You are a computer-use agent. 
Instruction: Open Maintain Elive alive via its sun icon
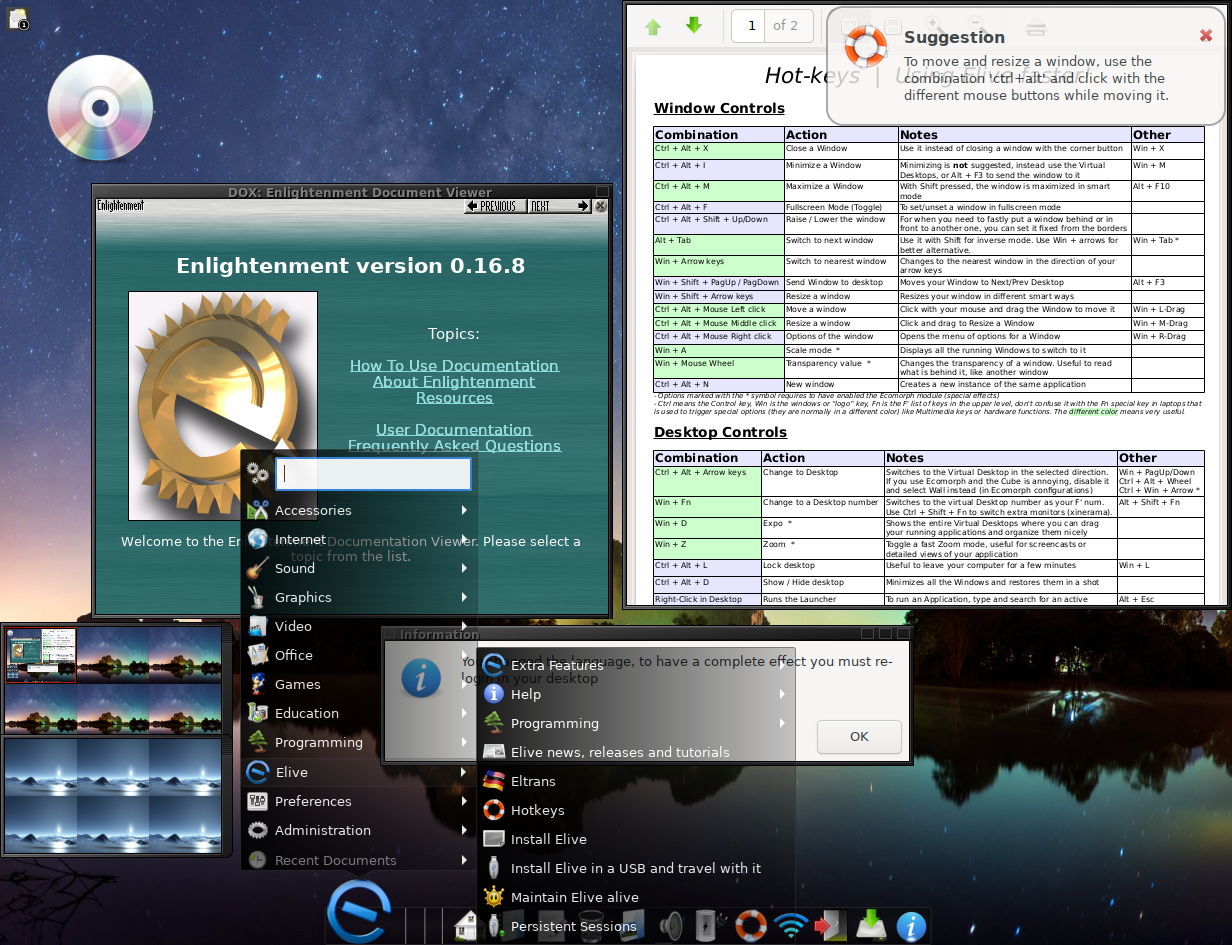494,897
